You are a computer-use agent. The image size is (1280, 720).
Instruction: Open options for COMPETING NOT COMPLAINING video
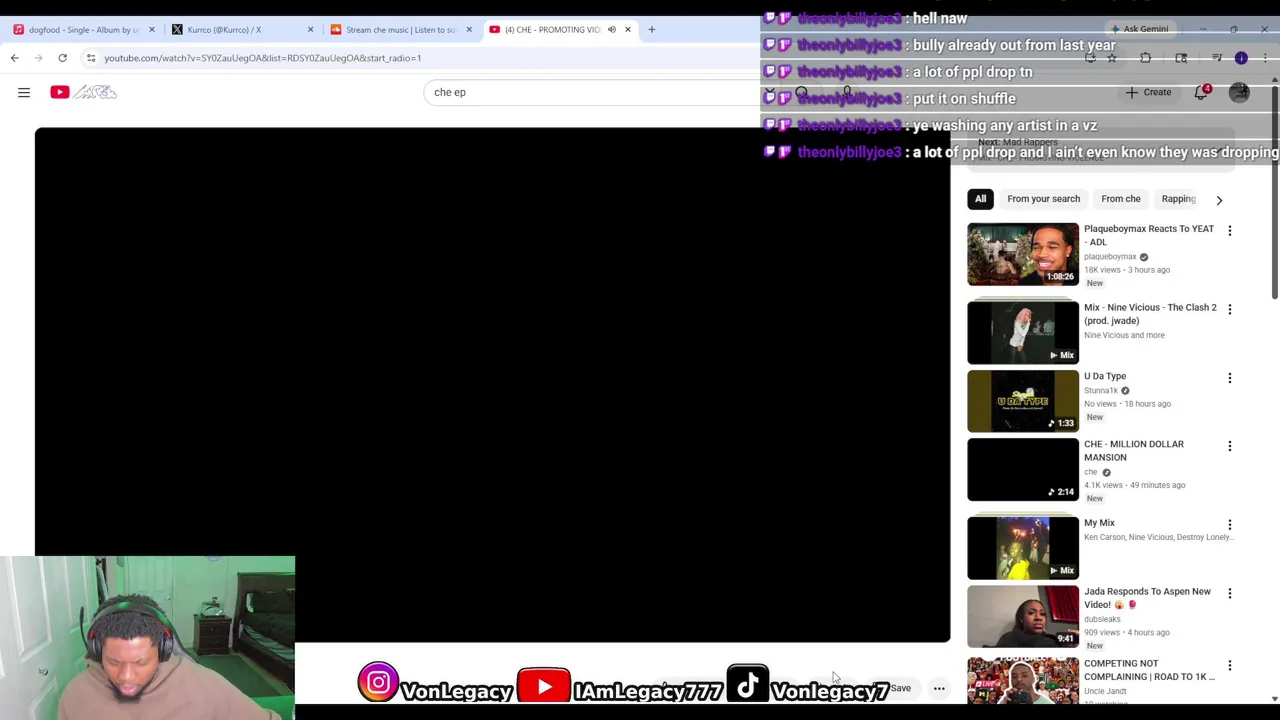1230,665
